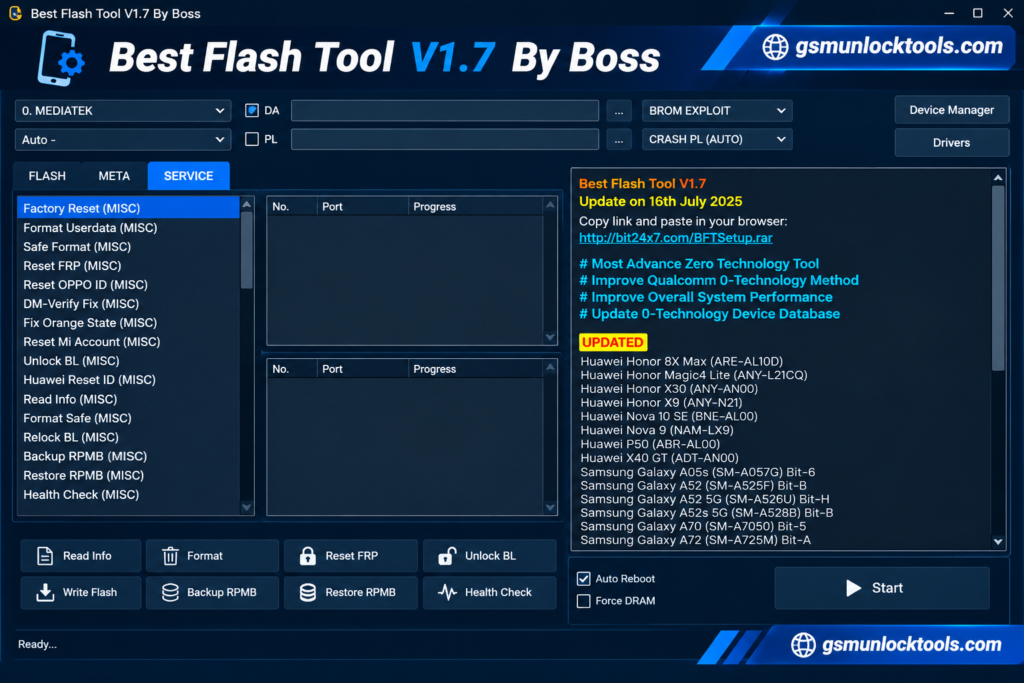Open the 0. MEDIATEK platform dropdown
The image size is (1024, 683).
[x=123, y=111]
